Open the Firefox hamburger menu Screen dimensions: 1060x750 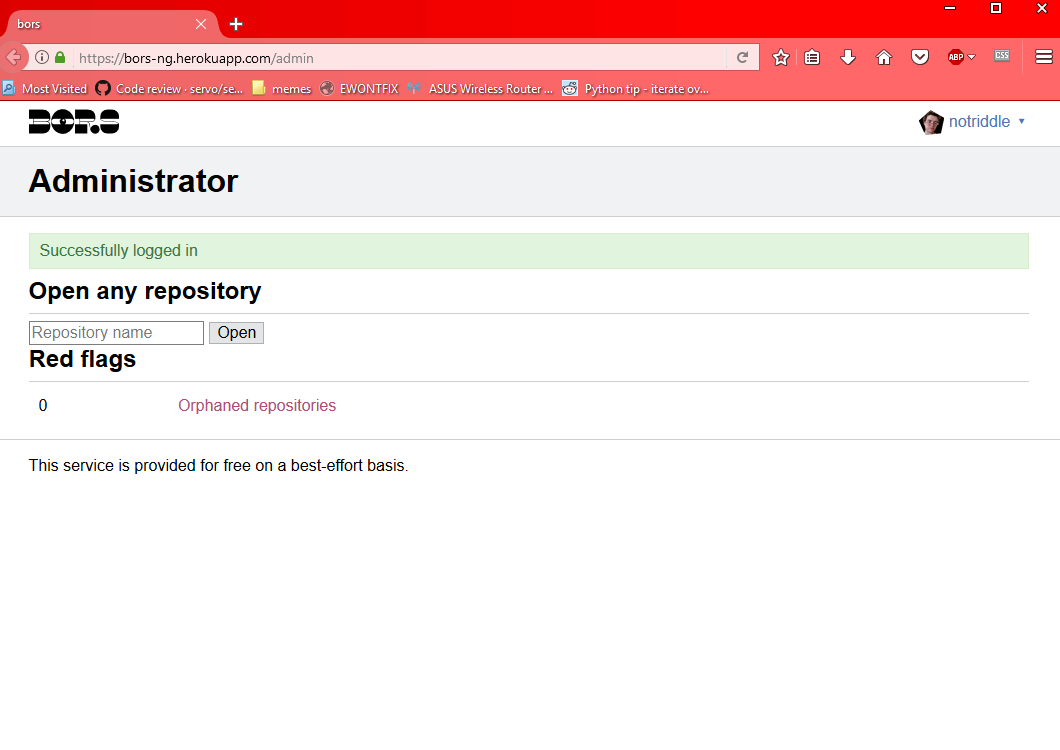[1043, 58]
